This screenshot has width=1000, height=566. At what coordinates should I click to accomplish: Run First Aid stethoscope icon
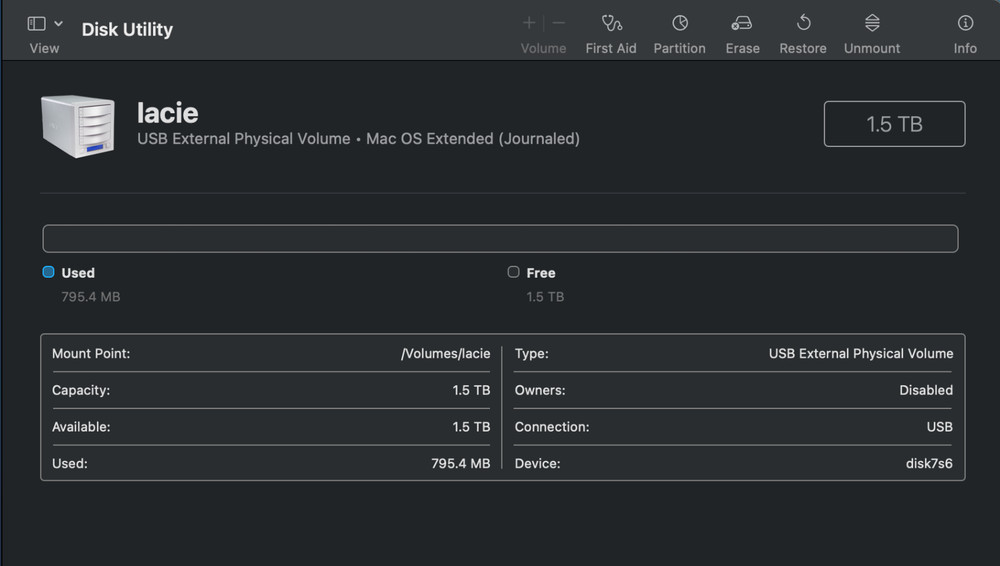[612, 23]
